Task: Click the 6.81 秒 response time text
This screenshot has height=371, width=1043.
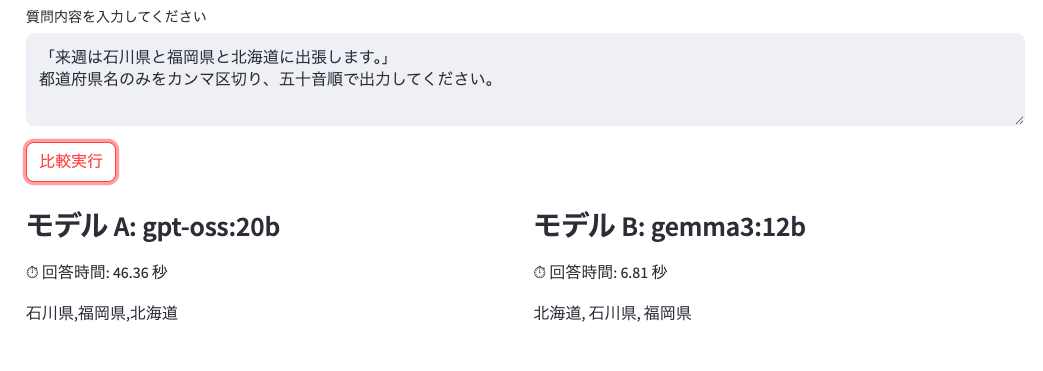Action: (x=644, y=273)
